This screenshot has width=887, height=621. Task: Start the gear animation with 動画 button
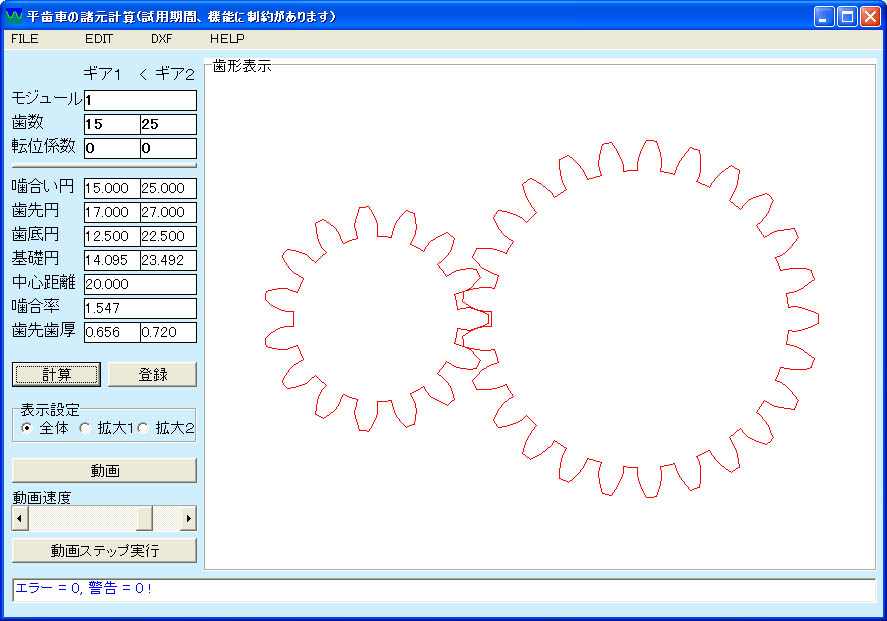pyautogui.click(x=104, y=471)
